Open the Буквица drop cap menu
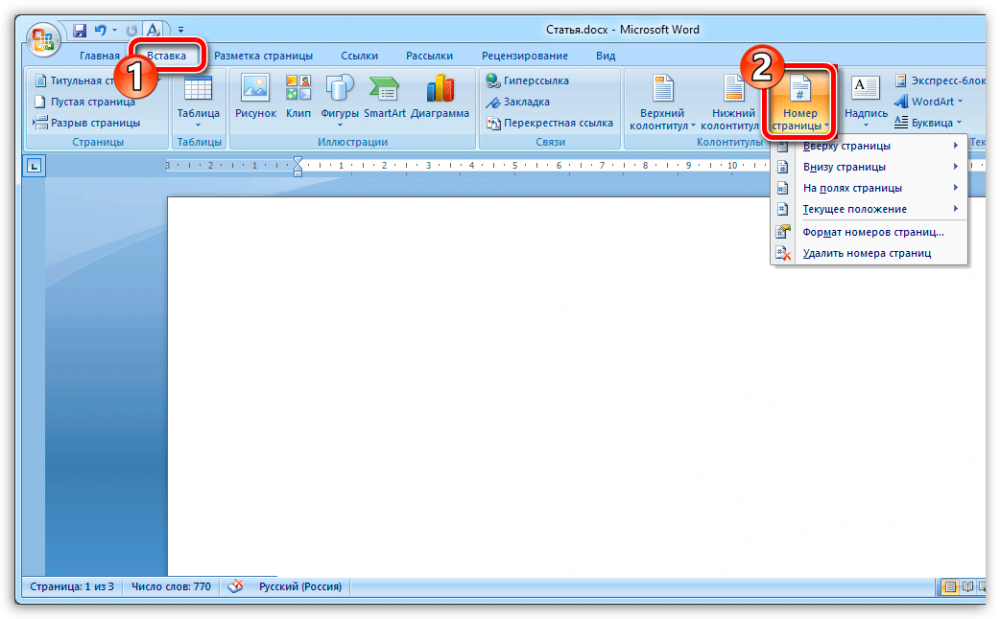Viewport: 1000px width, 619px height. (928, 123)
